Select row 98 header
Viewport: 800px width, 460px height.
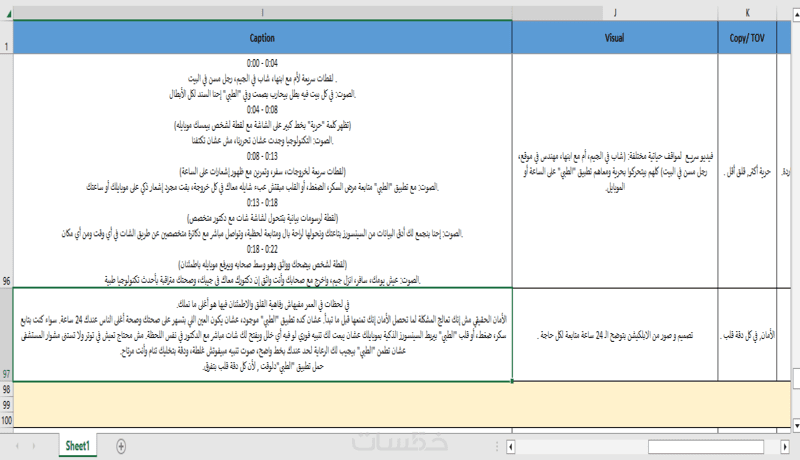coord(6,389)
